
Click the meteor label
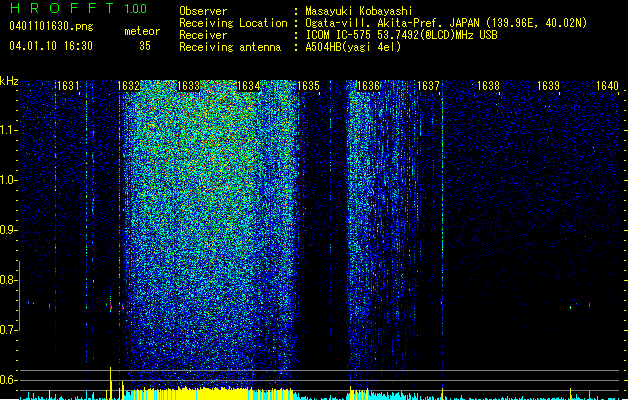coord(142,31)
